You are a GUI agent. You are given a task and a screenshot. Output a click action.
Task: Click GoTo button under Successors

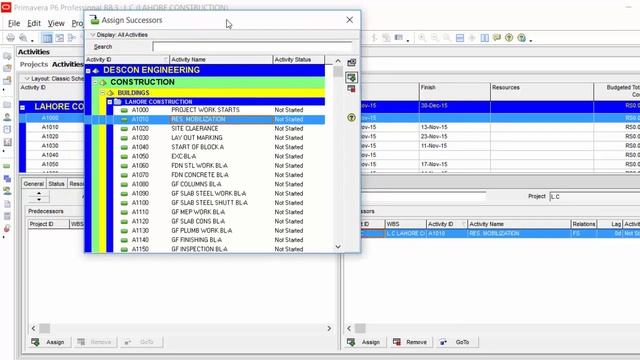coord(456,342)
